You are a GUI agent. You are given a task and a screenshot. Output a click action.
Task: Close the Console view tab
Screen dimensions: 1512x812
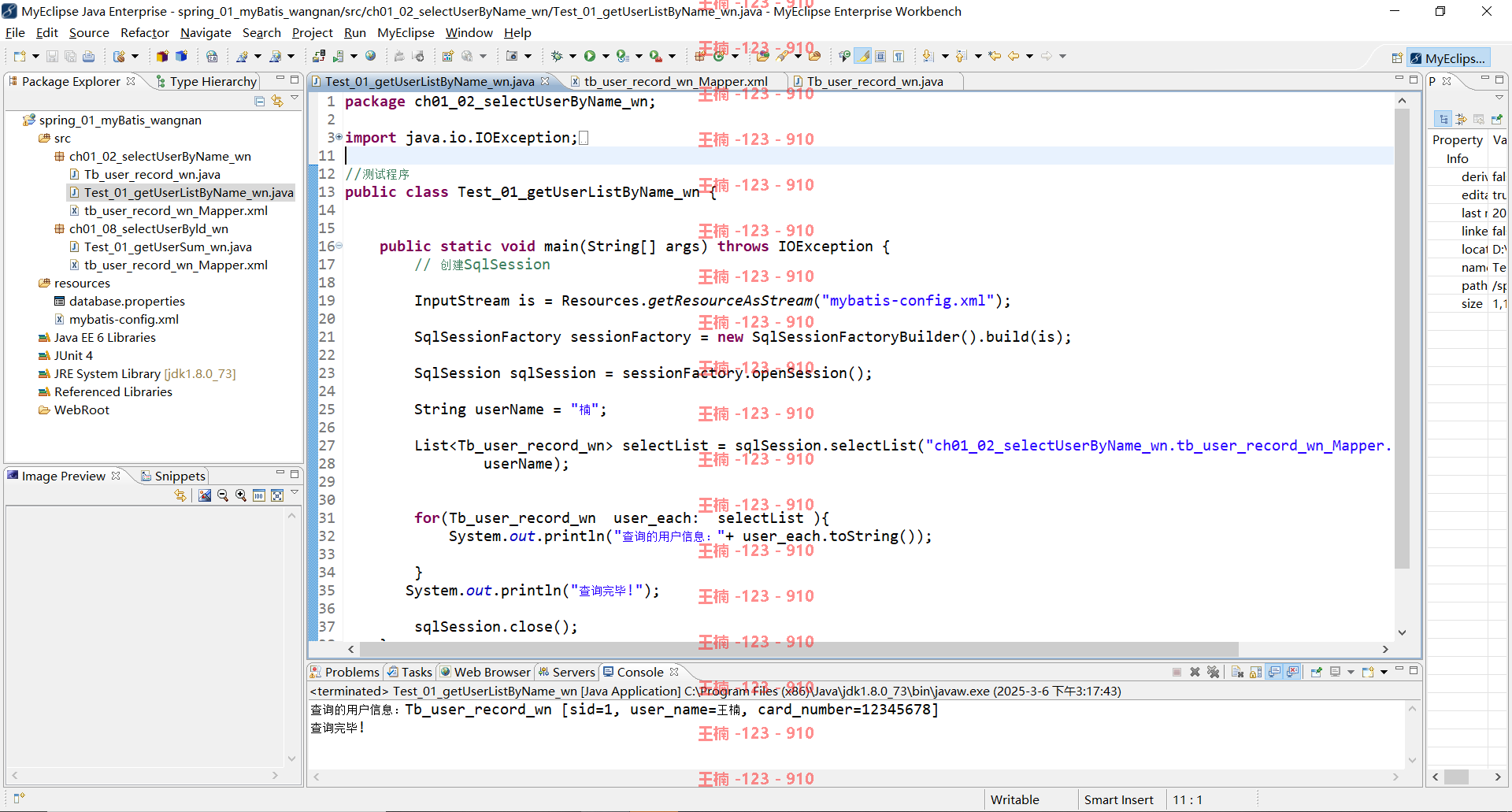tap(674, 672)
